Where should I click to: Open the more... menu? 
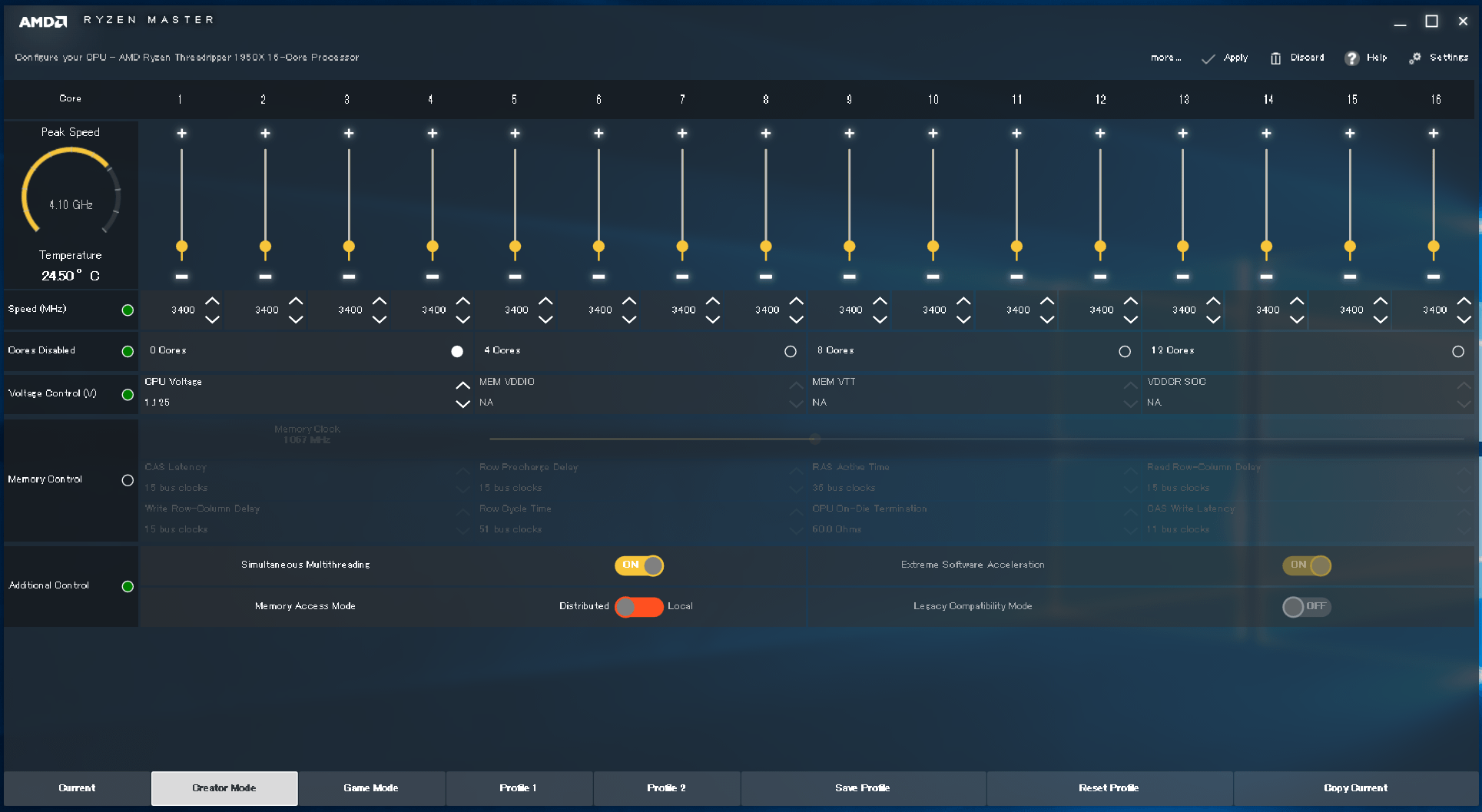pyautogui.click(x=1165, y=58)
